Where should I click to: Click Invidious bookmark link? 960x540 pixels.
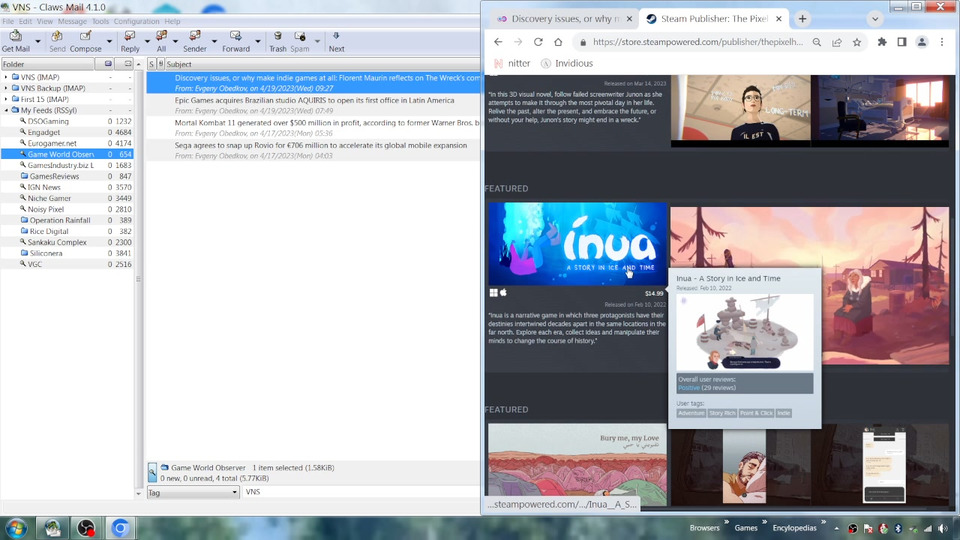point(567,63)
